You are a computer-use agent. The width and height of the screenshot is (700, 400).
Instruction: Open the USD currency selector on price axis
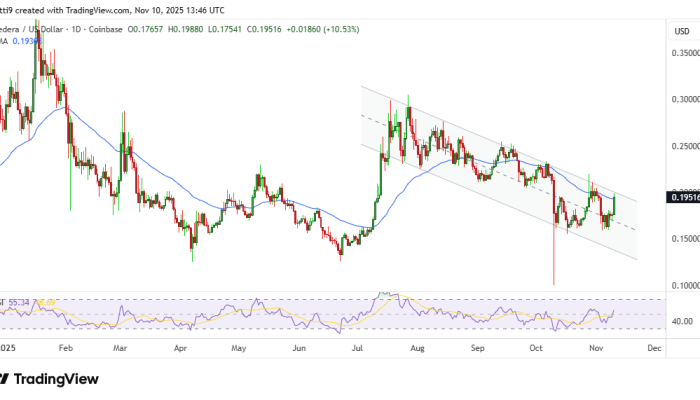click(x=682, y=30)
